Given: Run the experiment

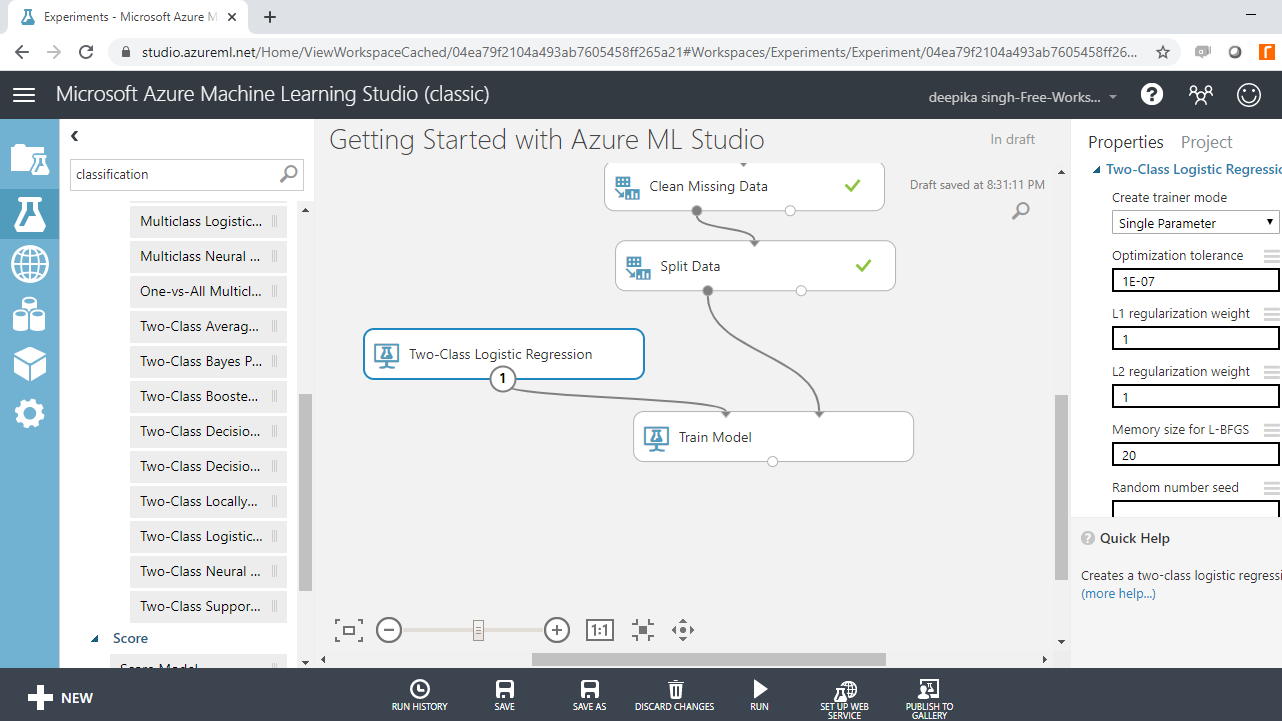Looking at the screenshot, I should pyautogui.click(x=760, y=695).
